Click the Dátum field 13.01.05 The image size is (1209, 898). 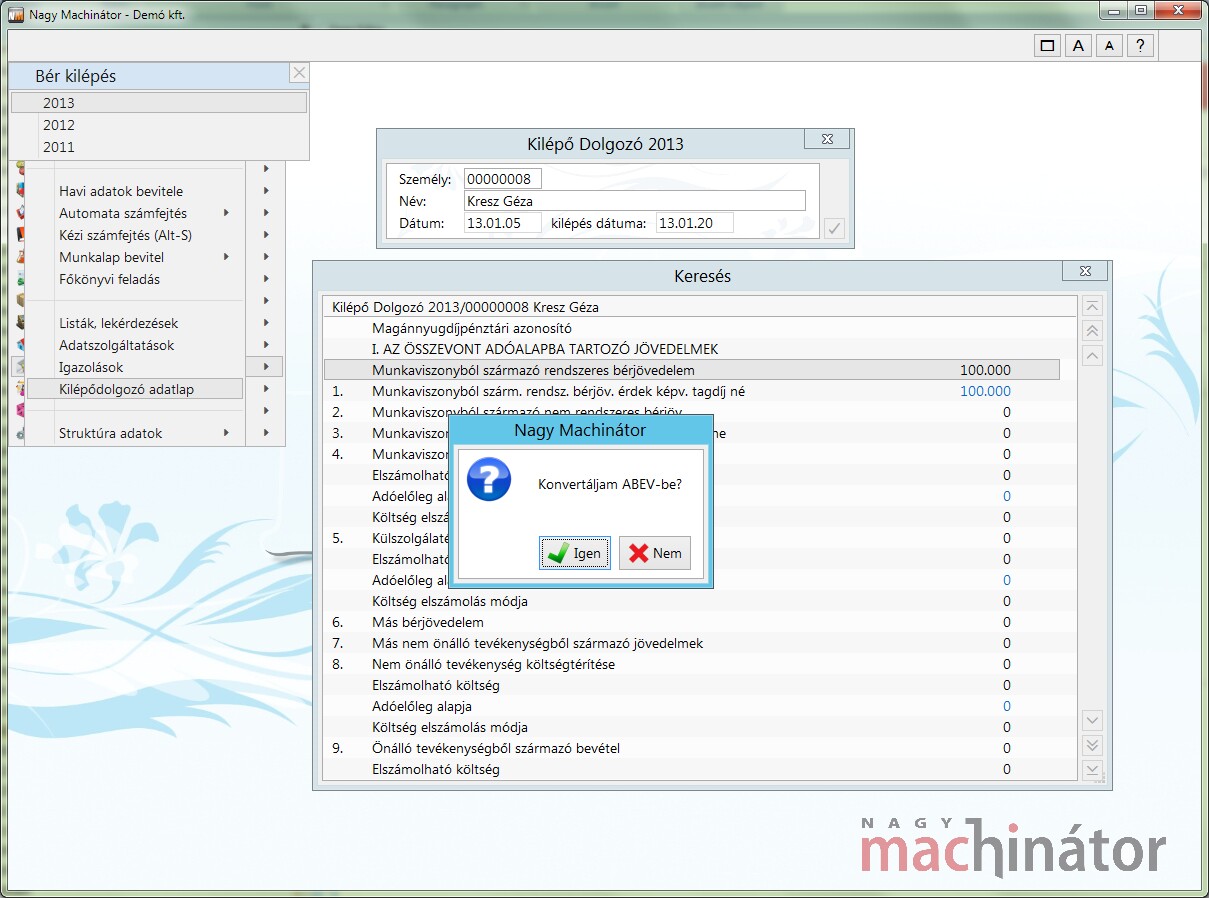pyautogui.click(x=503, y=223)
